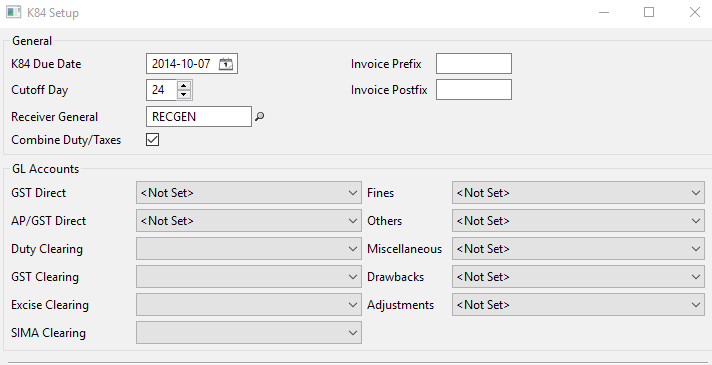Click the K84 Due Date label
Screen dimensions: 712x365
[46, 64]
